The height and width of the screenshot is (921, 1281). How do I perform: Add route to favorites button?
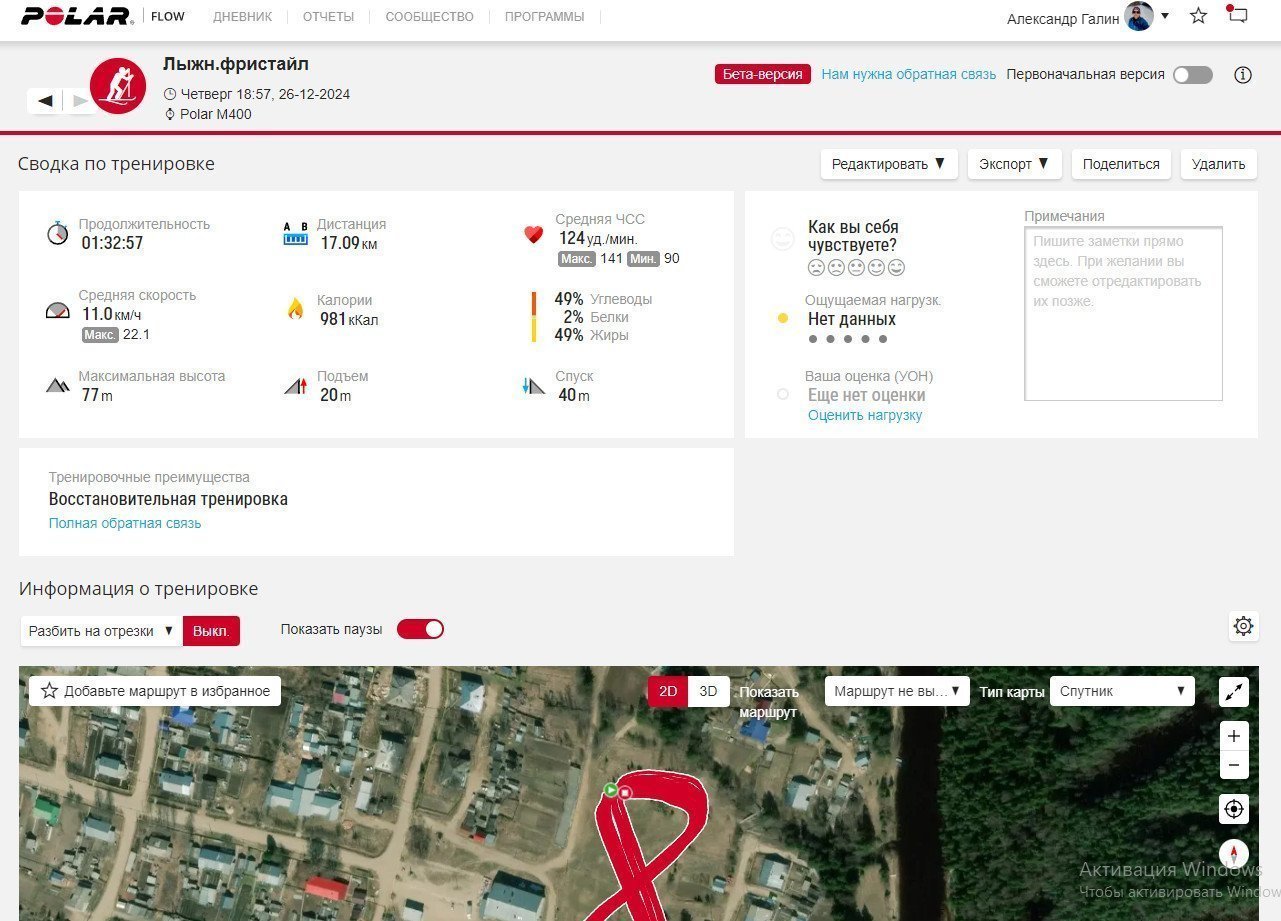tap(155, 691)
